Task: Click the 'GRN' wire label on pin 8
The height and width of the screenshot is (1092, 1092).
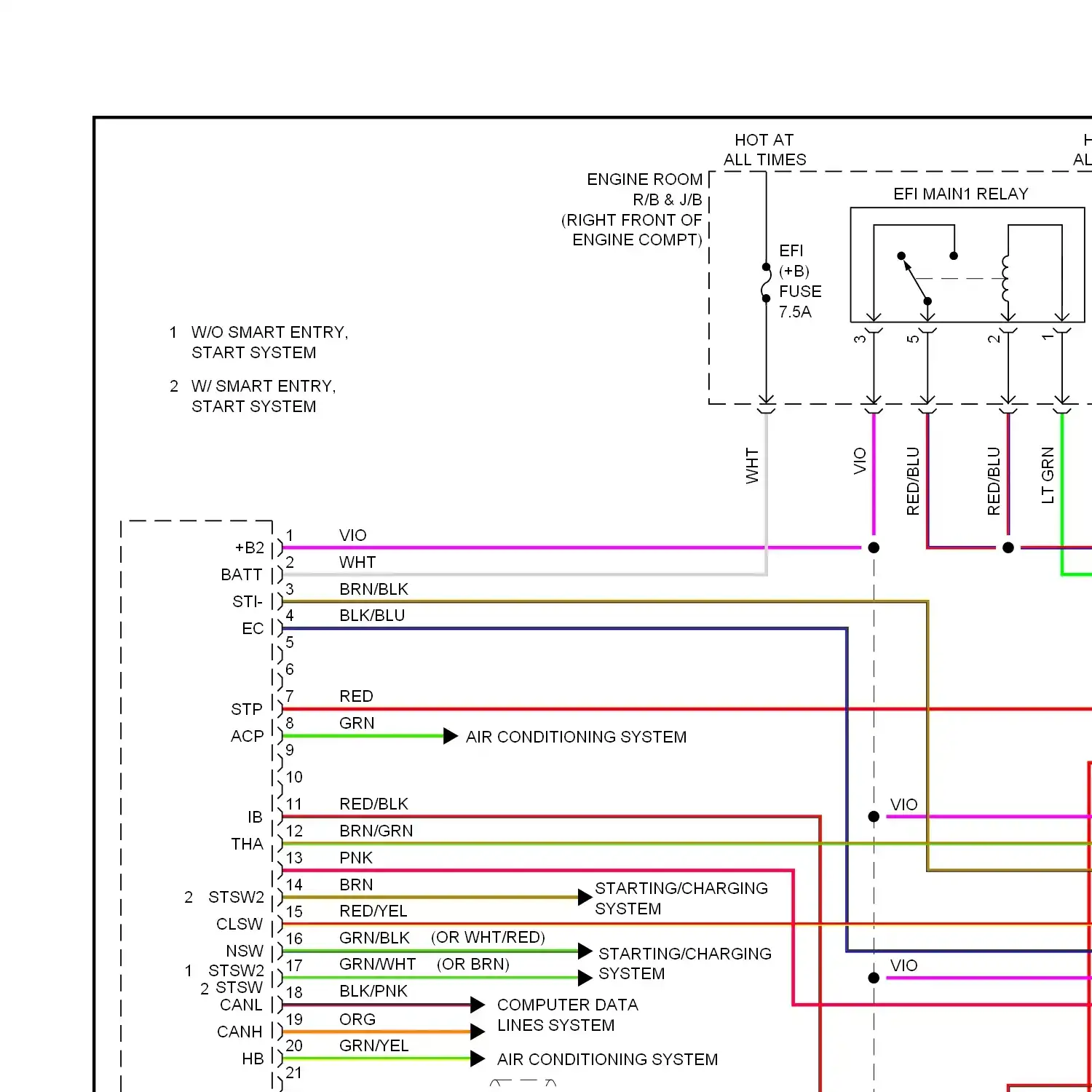Action: (357, 723)
